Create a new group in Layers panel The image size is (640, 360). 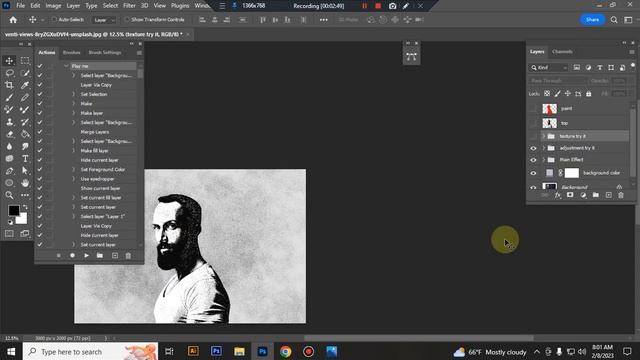pos(596,196)
